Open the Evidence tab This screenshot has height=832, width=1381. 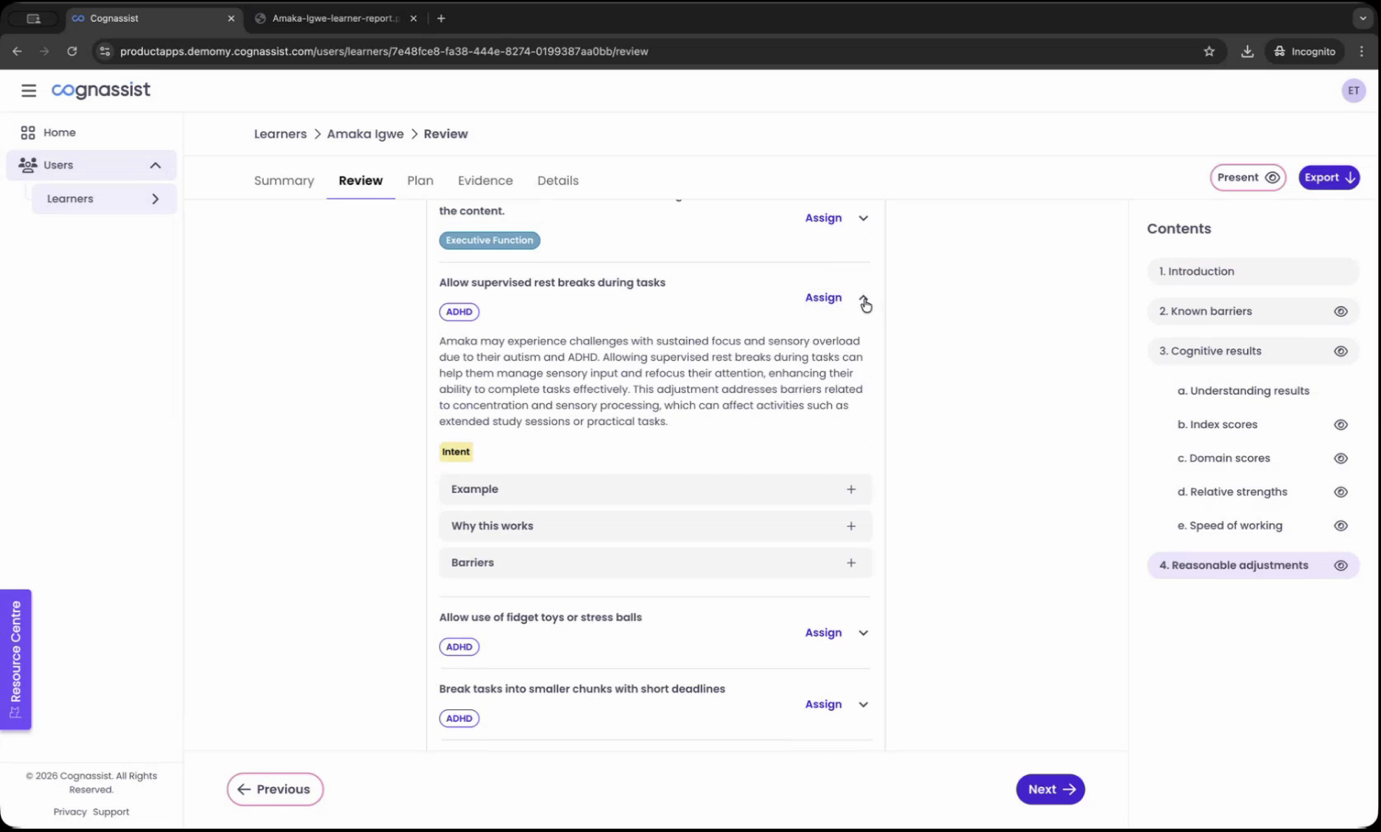(485, 181)
